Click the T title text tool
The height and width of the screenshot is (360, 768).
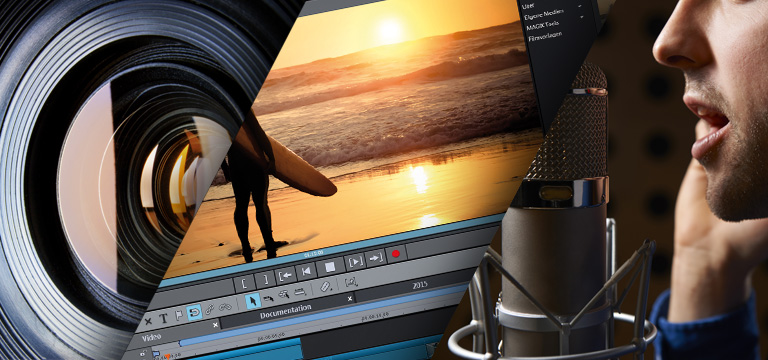164,318
